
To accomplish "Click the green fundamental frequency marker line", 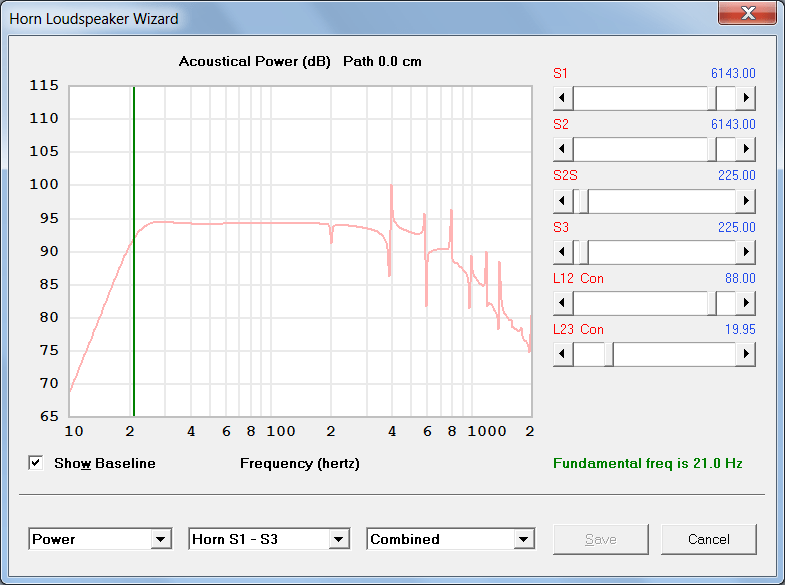I will click(x=134, y=250).
